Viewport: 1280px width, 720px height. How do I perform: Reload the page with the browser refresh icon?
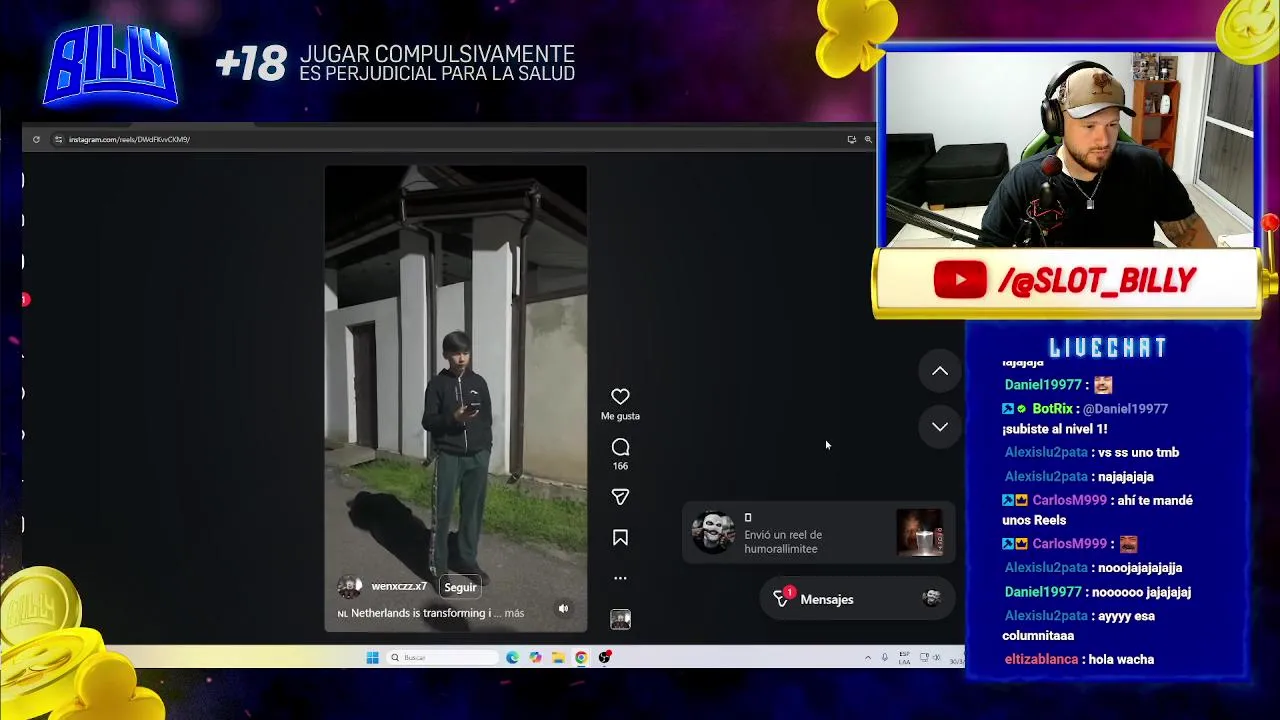tap(36, 139)
